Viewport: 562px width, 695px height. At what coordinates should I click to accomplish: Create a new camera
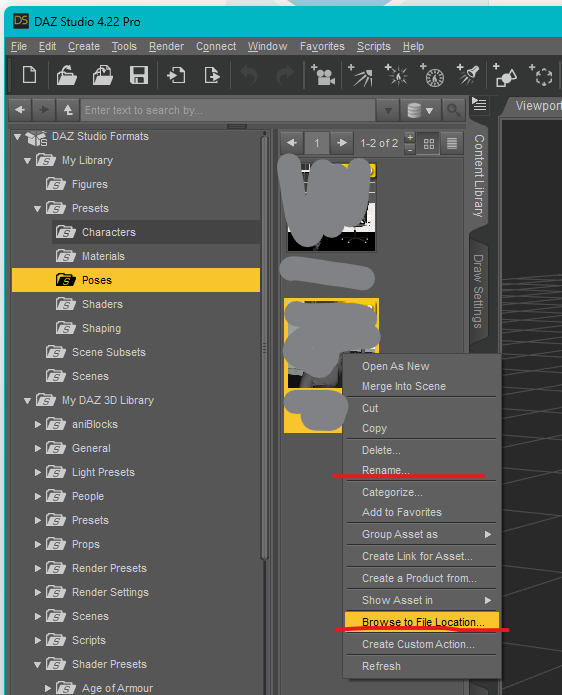click(324, 75)
